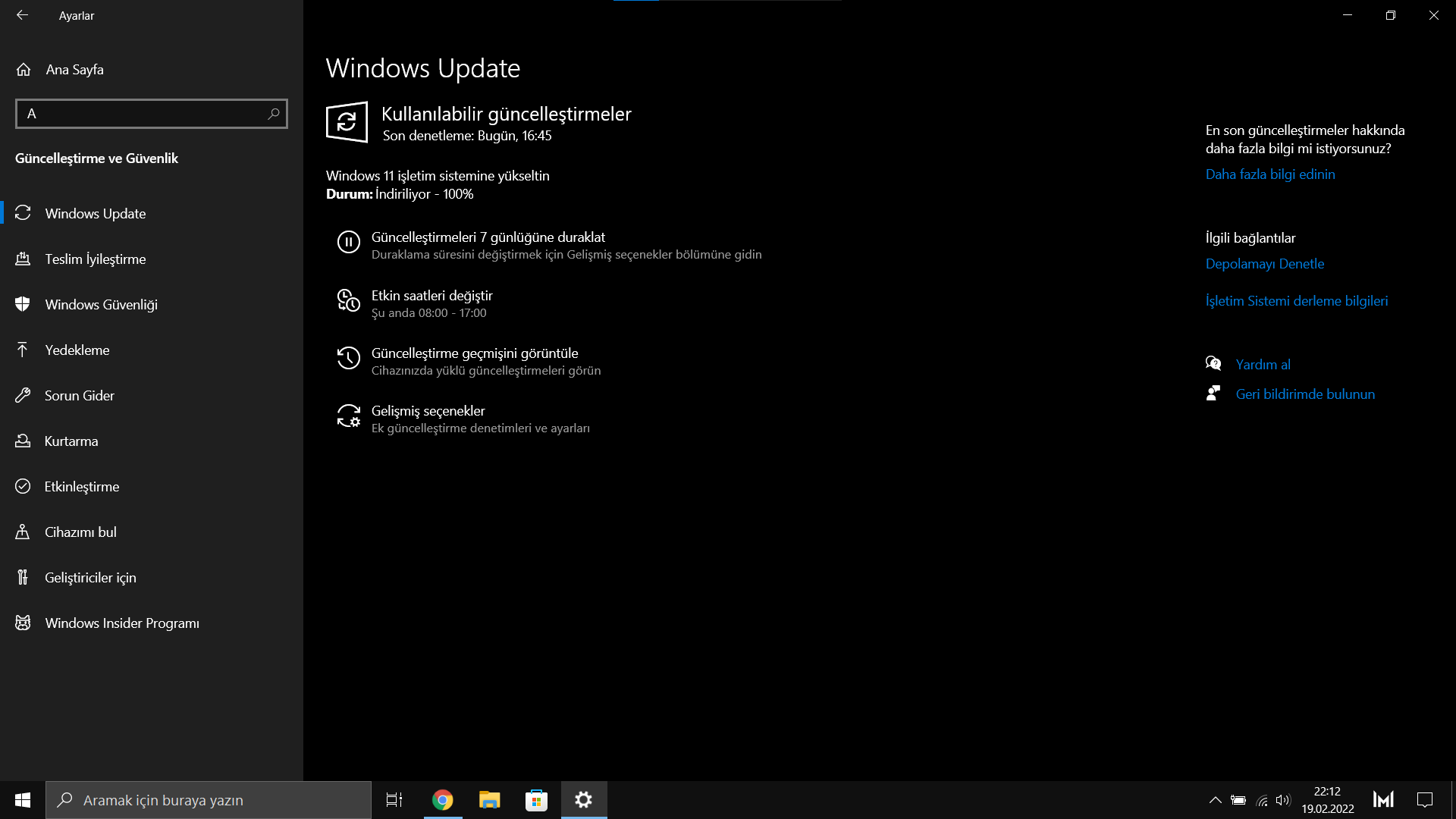Select Sorun Gider in sidebar
Viewport: 1456px width, 819px height.
(152, 396)
